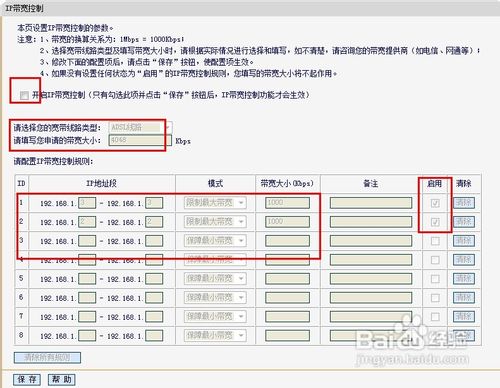Click the start IP field in row 2
The width and height of the screenshot is (500, 388).
87,222
